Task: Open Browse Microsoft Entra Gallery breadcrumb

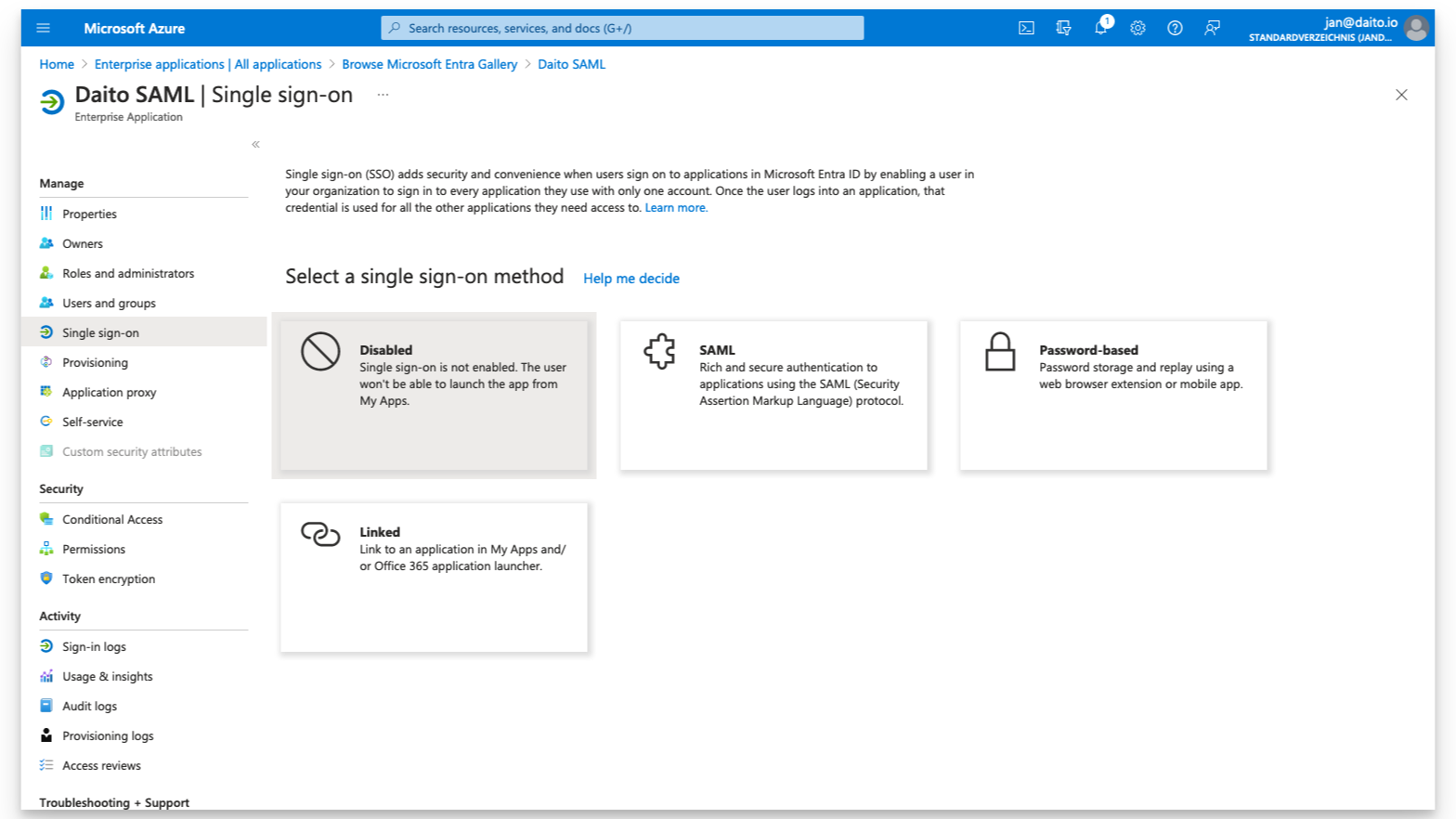Action: 429,64
